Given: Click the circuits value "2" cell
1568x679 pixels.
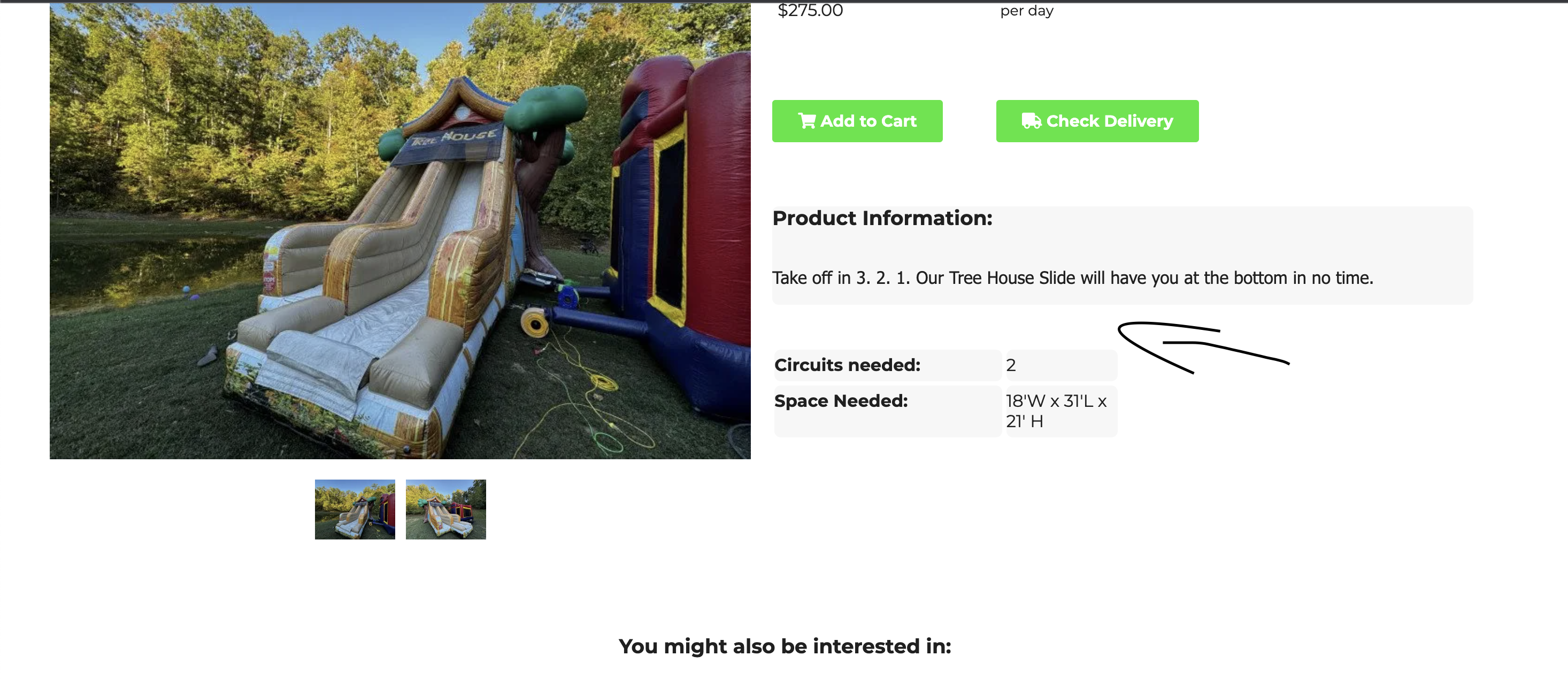Looking at the screenshot, I should point(1011,365).
